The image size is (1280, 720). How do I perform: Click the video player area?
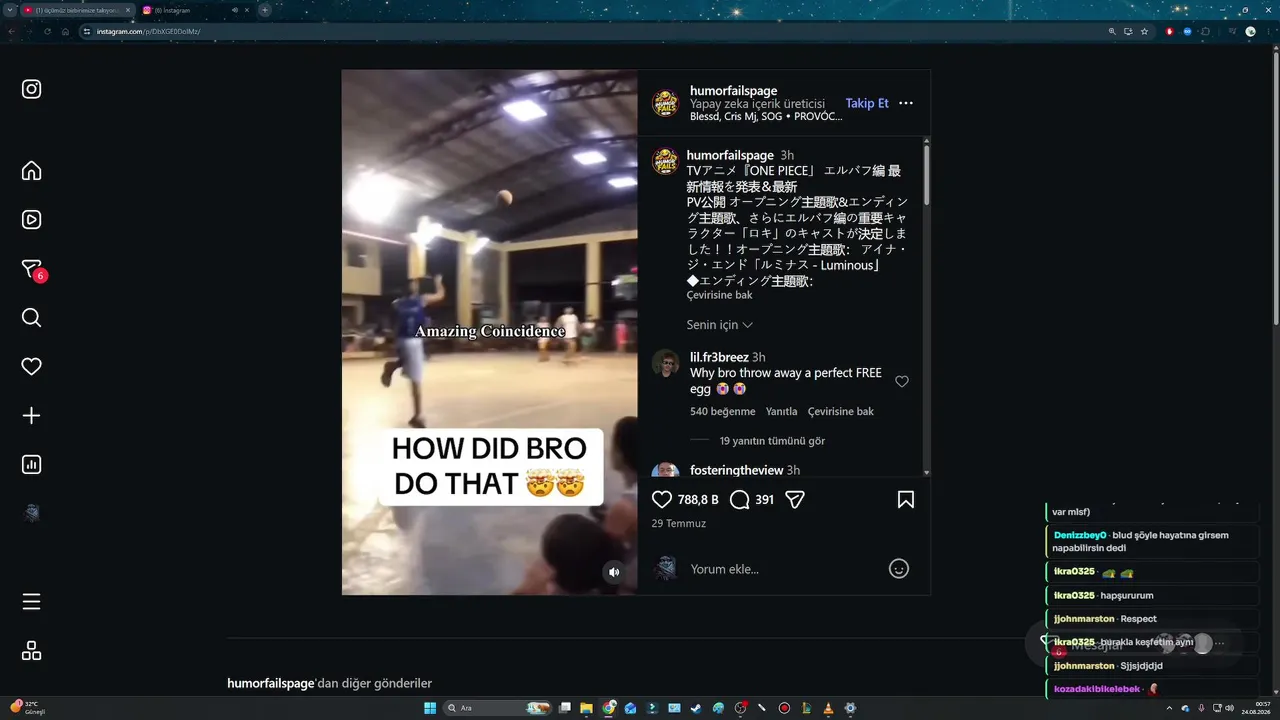click(x=490, y=332)
